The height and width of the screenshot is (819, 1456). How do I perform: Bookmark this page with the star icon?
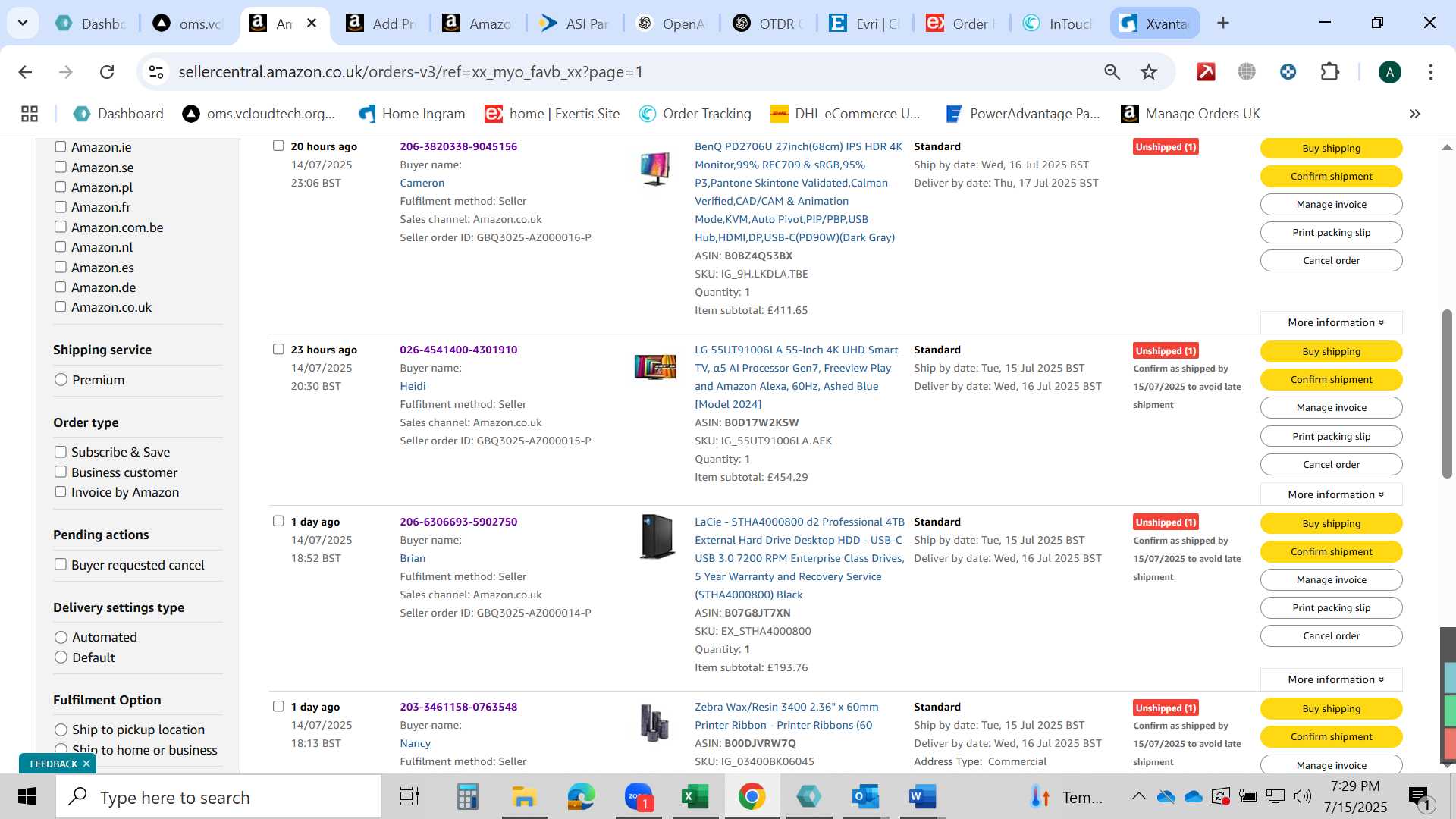pyautogui.click(x=1149, y=72)
